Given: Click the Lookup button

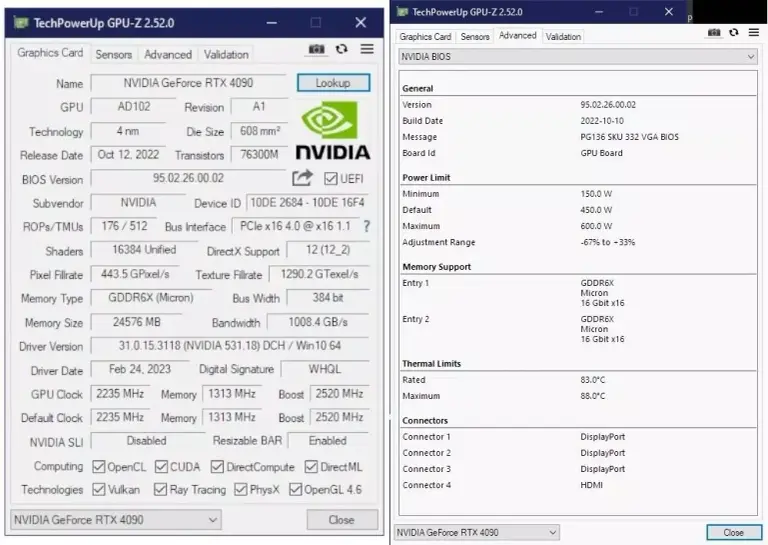Looking at the screenshot, I should tap(334, 83).
